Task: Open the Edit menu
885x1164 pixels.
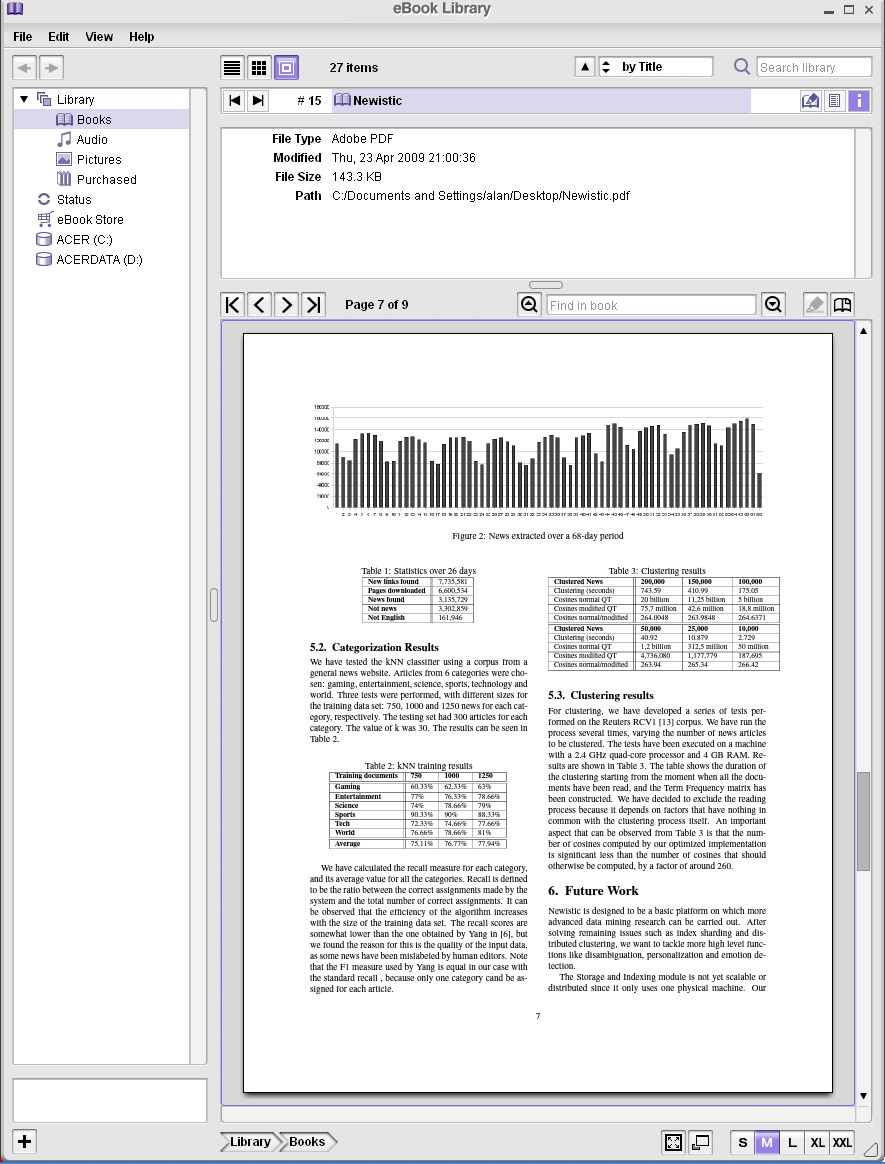Action: [x=59, y=36]
